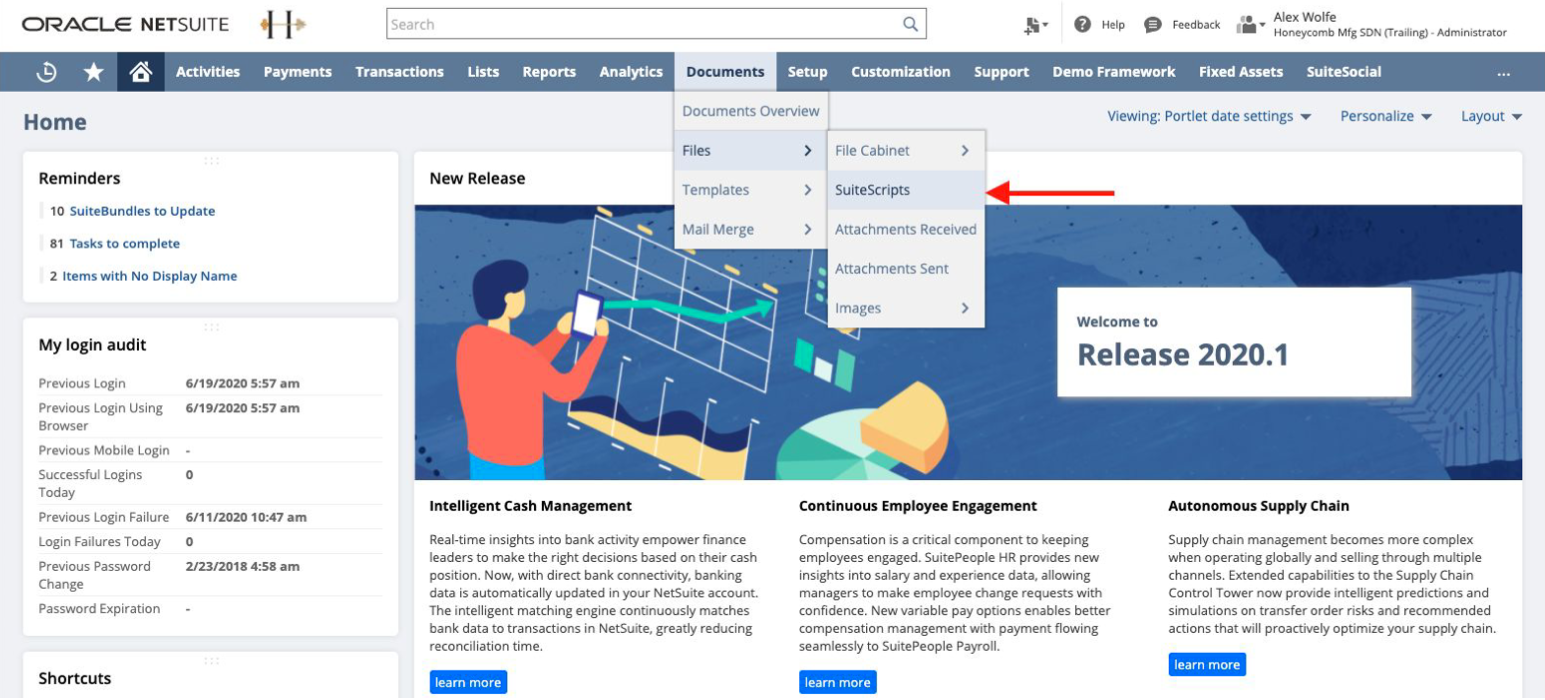Open the Support menu
This screenshot has height=700, width=1545.
point(1002,72)
